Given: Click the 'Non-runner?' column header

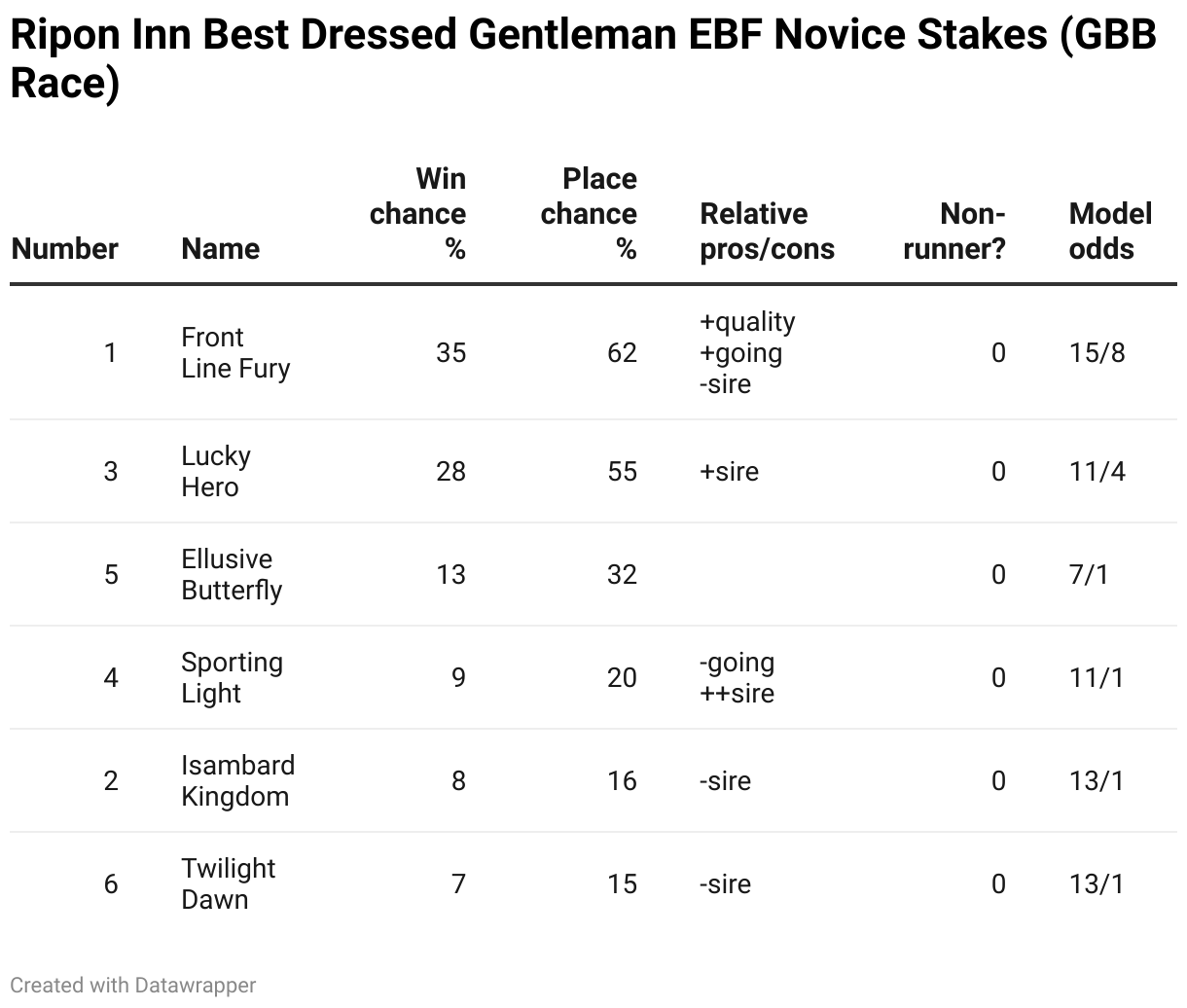Looking at the screenshot, I should tap(954, 231).
